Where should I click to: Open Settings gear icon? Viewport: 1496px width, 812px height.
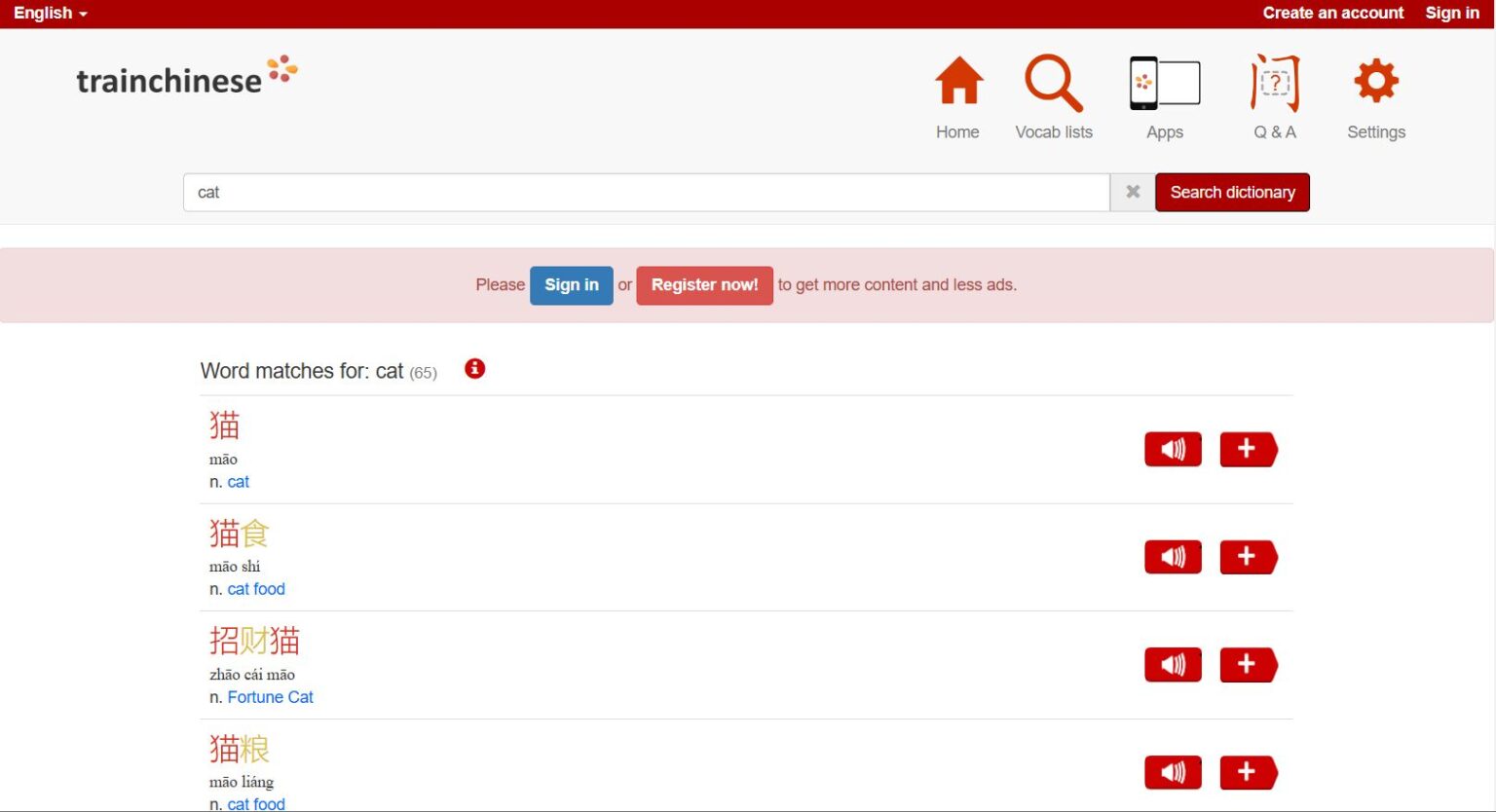coord(1375,83)
